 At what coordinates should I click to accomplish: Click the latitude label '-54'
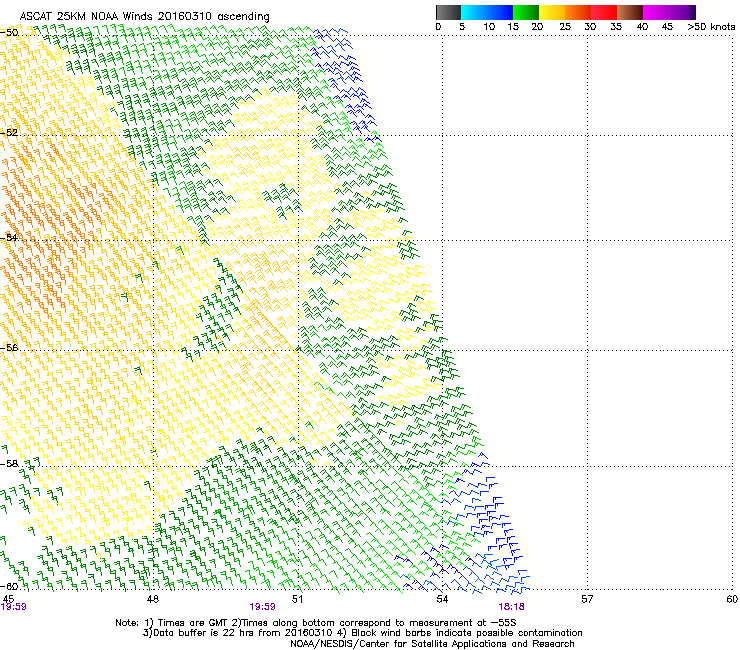point(9,238)
